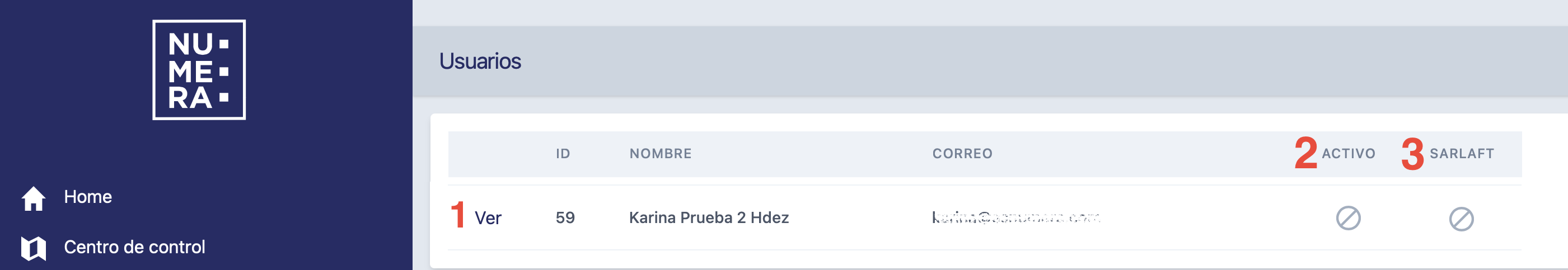Select the user ID 59 cell
The height and width of the screenshot is (270, 1568).
(565, 217)
